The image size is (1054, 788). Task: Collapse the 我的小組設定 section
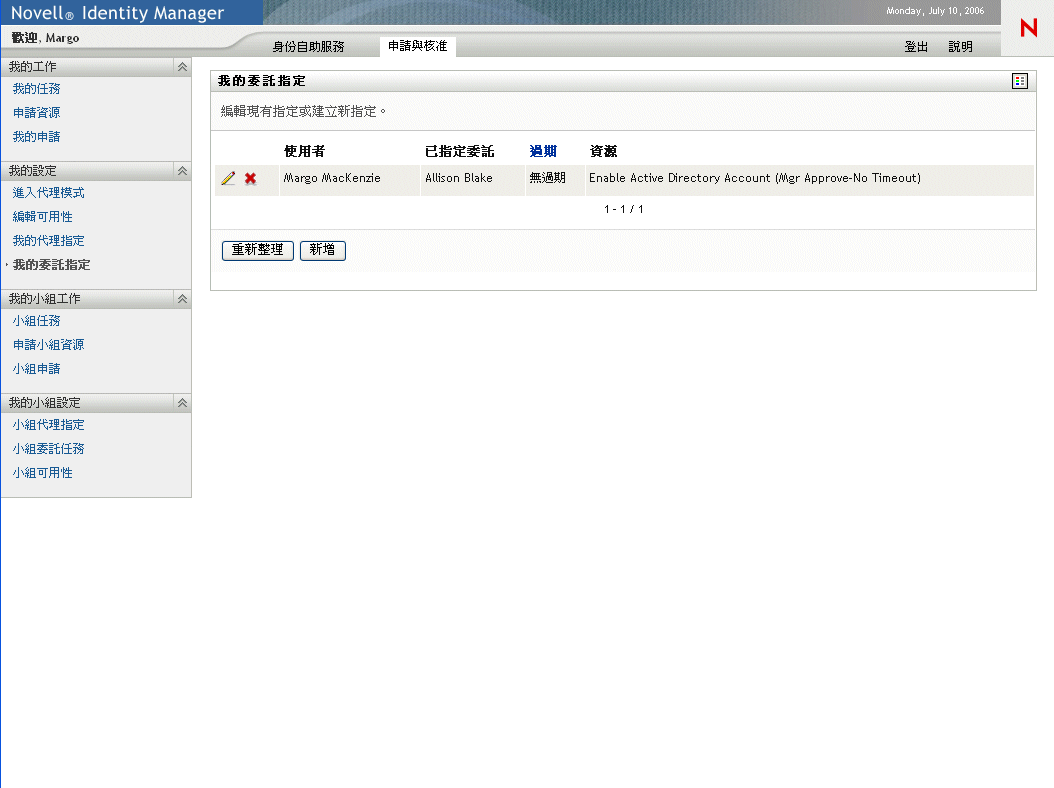[182, 403]
